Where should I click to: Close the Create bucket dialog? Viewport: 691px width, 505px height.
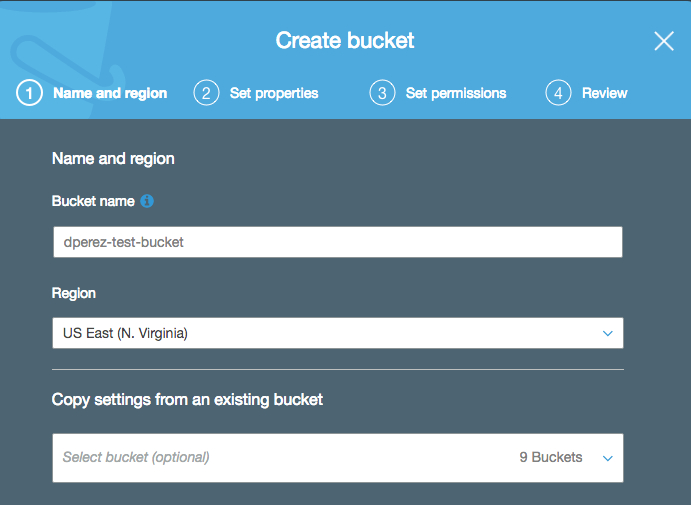click(664, 41)
